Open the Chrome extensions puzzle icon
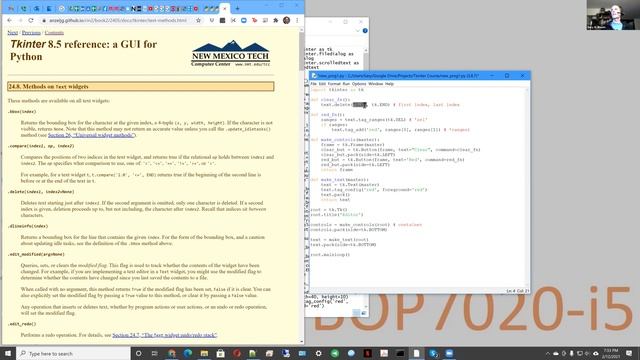Image resolution: width=640 pixels, height=360 pixels. [x=276, y=20]
